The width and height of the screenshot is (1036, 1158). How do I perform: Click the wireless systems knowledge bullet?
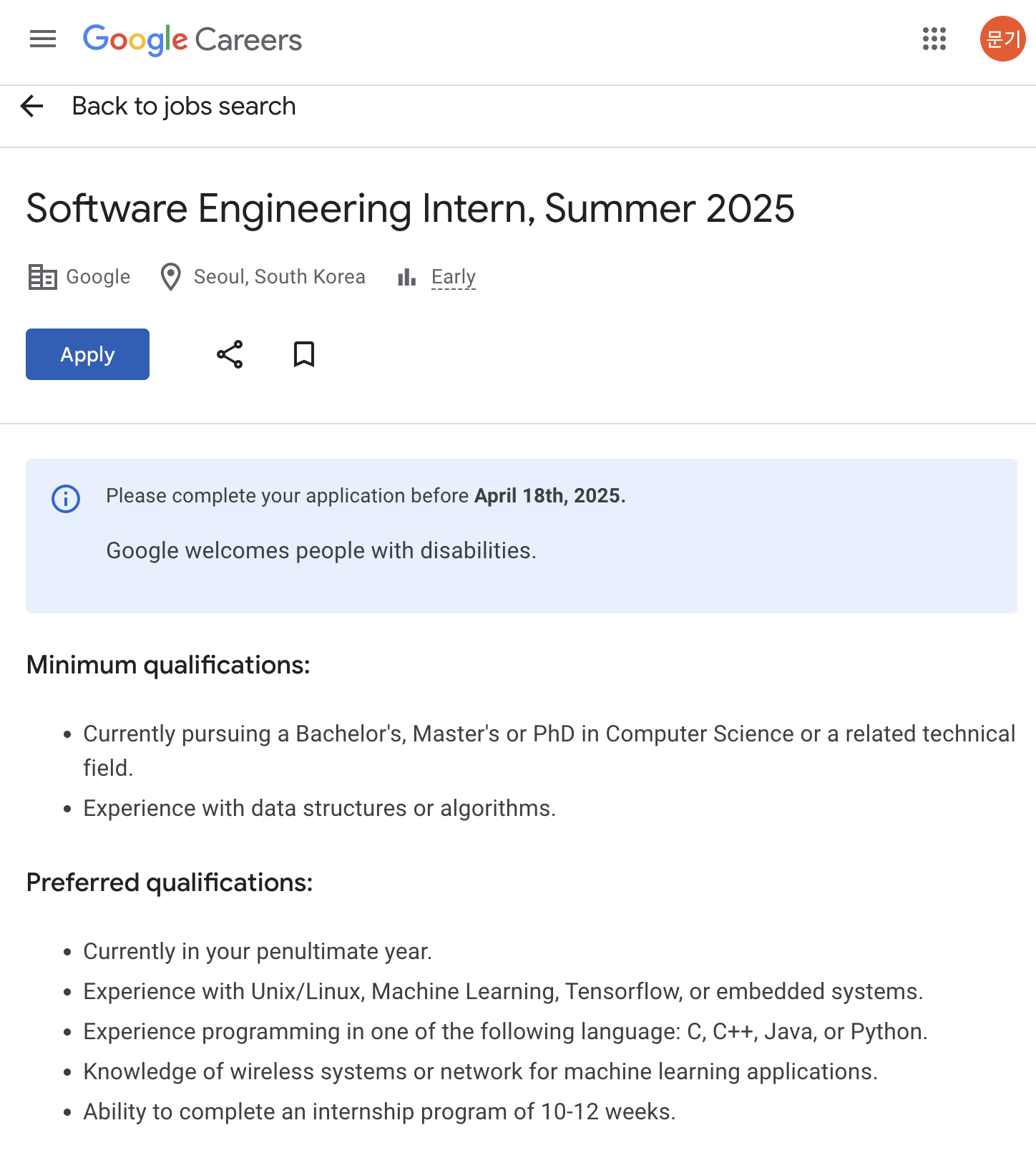[x=481, y=1071]
